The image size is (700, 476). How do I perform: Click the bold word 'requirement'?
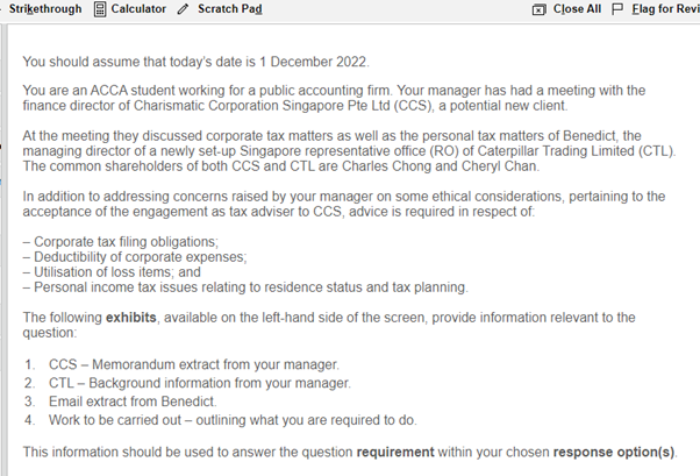[x=396, y=451]
